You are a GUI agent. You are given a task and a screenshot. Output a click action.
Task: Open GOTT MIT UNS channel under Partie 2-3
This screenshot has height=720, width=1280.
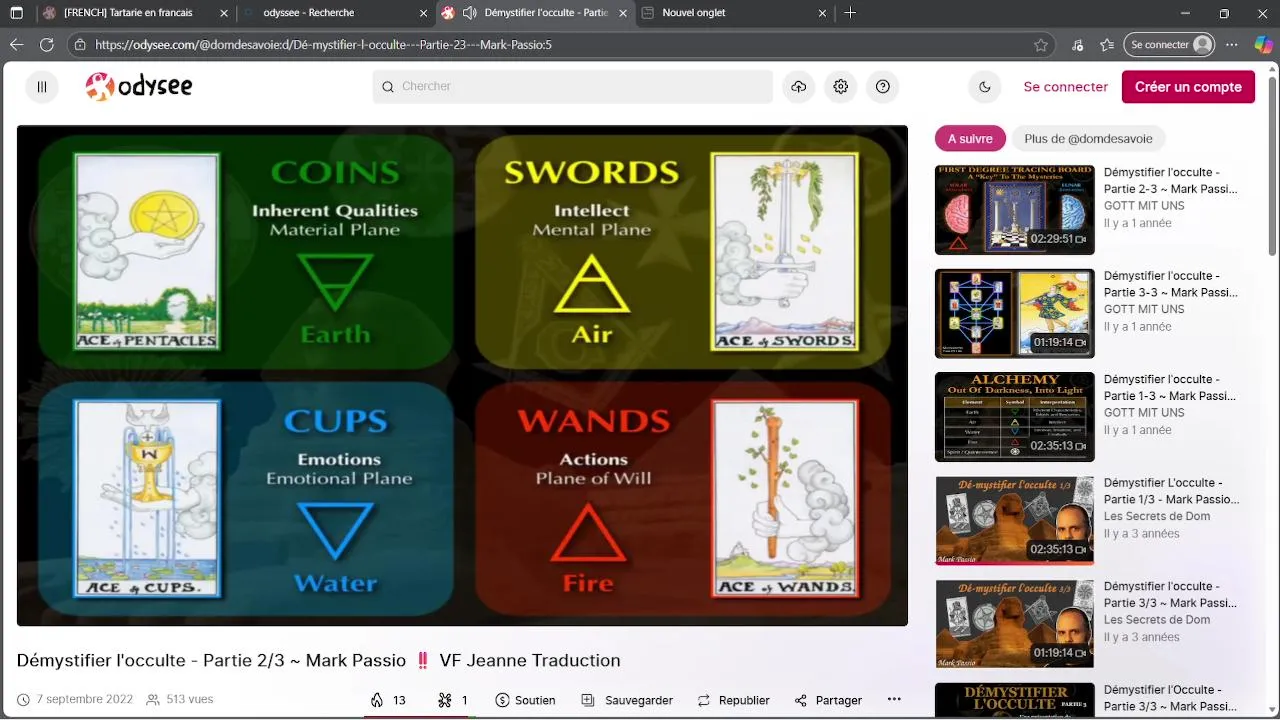point(1144,206)
